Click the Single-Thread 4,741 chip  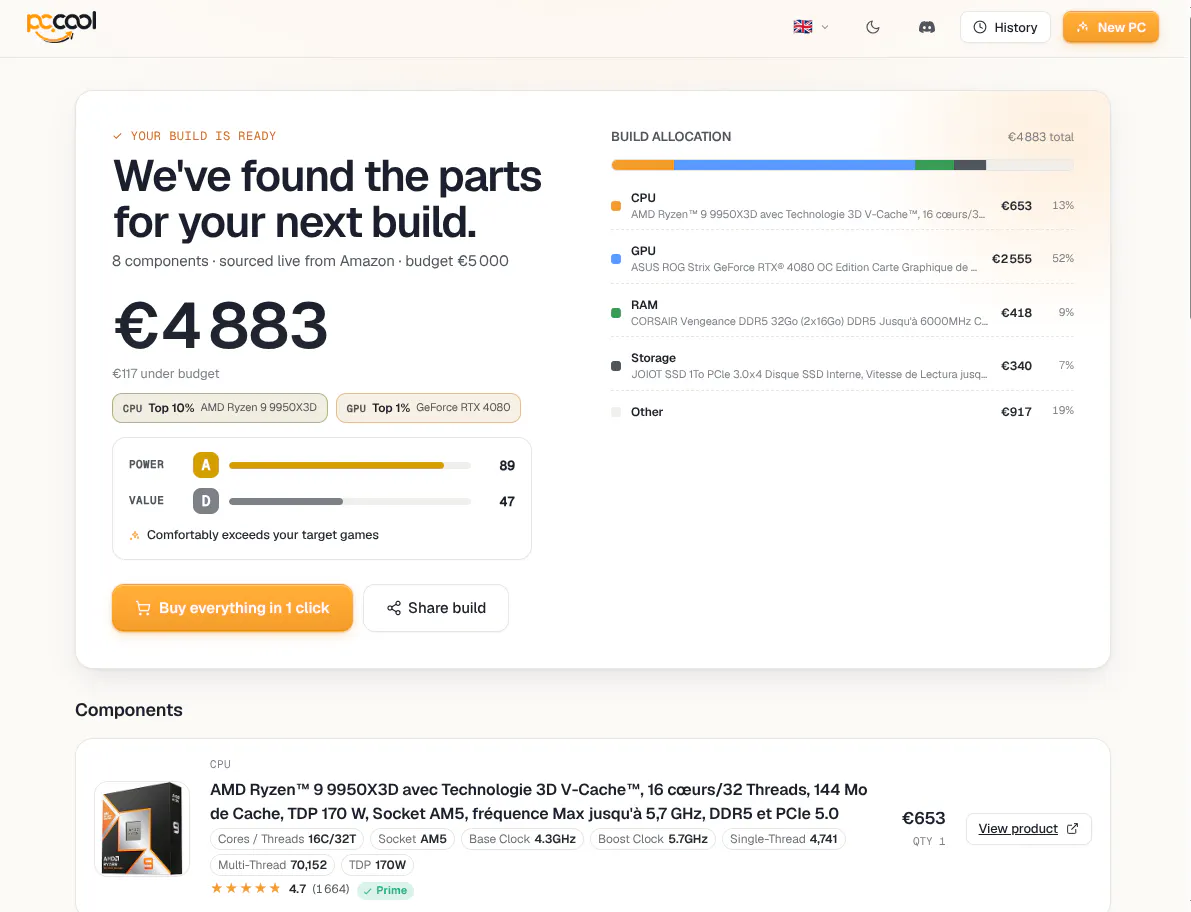[783, 839]
